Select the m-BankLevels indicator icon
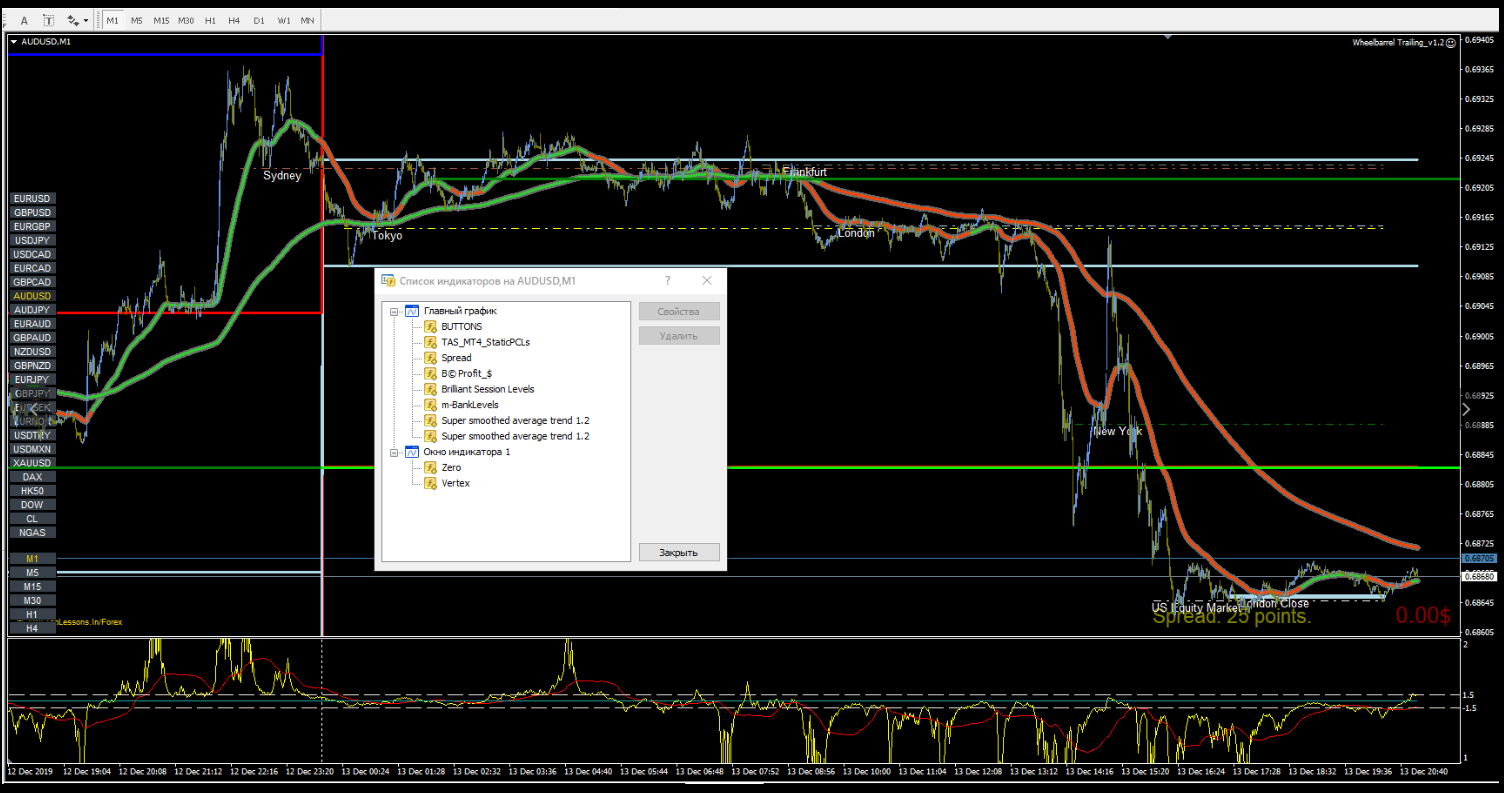The image size is (1504, 793). coord(431,405)
